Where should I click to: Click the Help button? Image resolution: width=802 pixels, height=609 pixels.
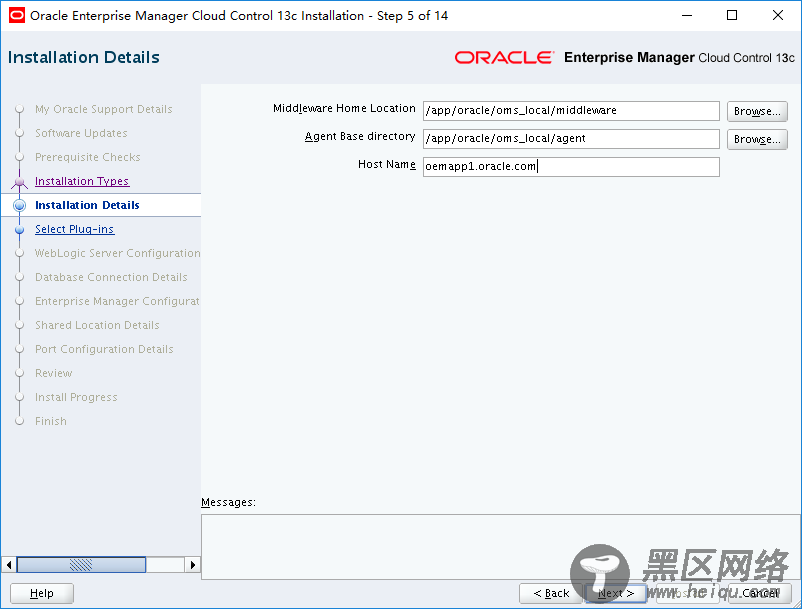pos(42,593)
